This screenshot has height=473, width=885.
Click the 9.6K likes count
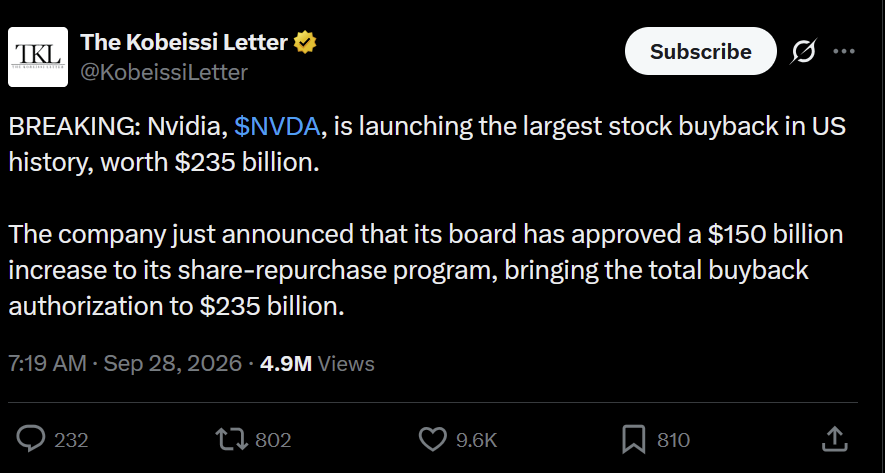tap(476, 440)
